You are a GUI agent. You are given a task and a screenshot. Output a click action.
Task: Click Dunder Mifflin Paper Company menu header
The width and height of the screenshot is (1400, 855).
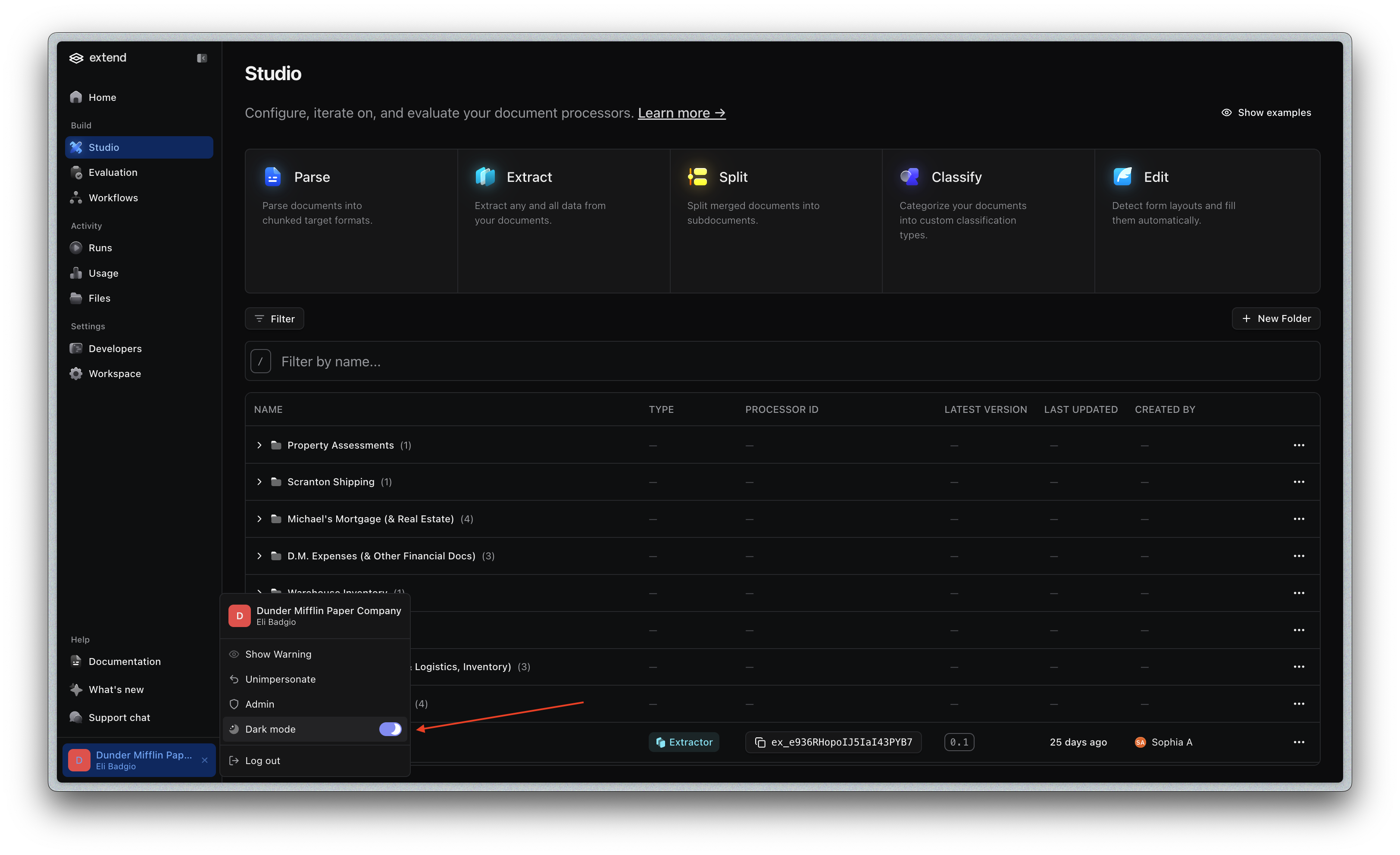[316, 616]
